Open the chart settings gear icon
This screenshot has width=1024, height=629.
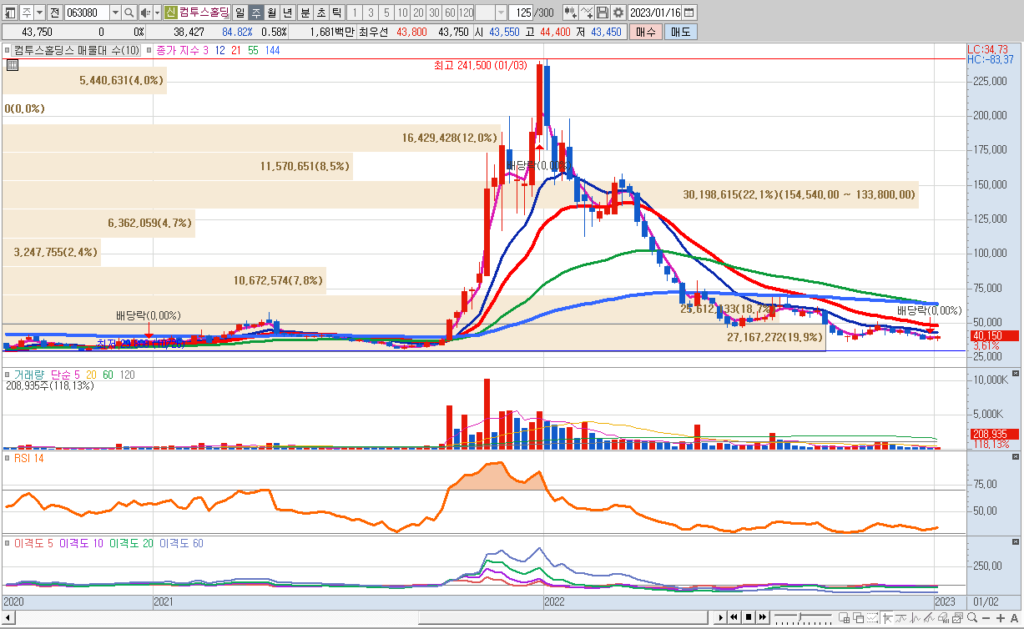(618, 12)
